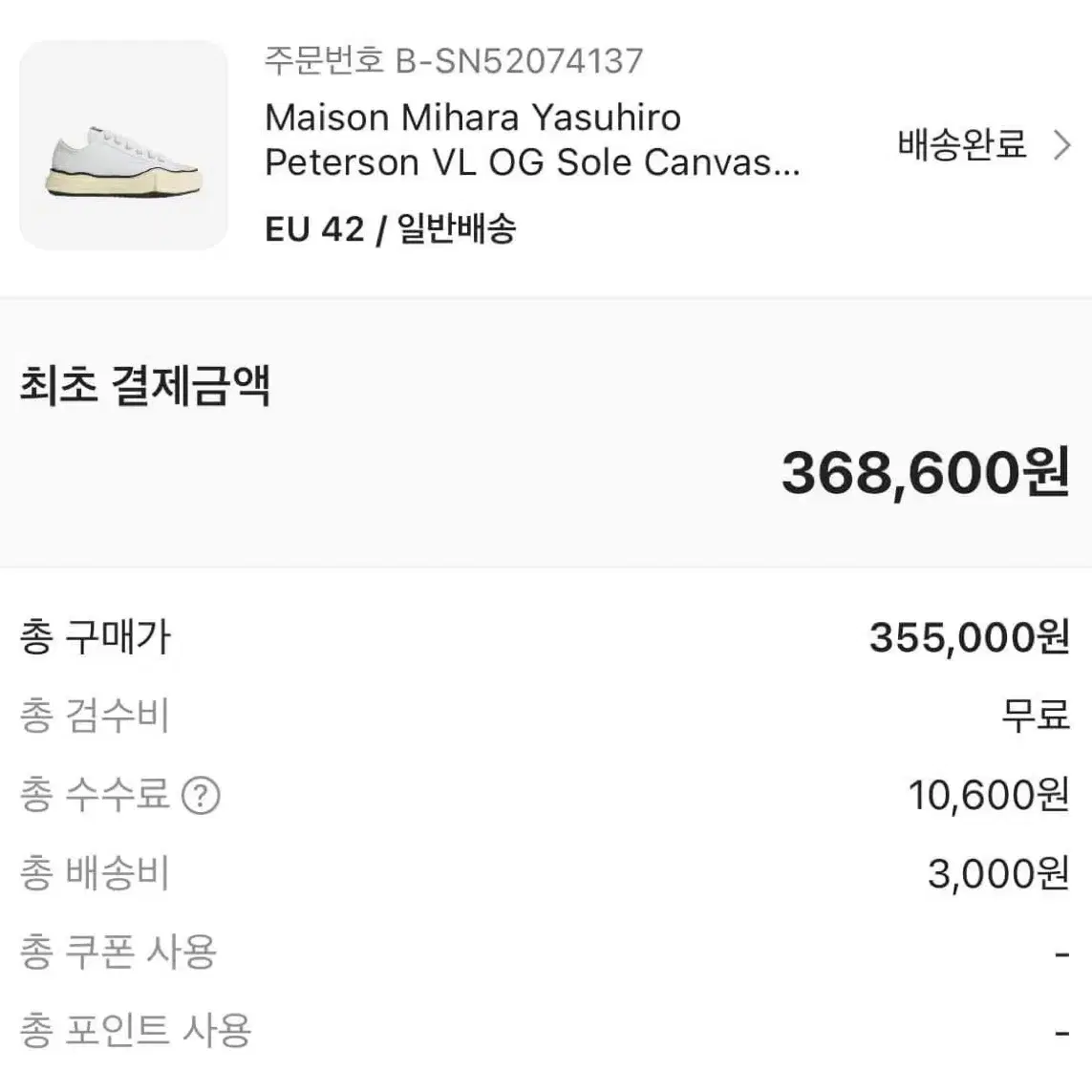
Task: Open the 배송완료 delivery status
Action: (962, 145)
